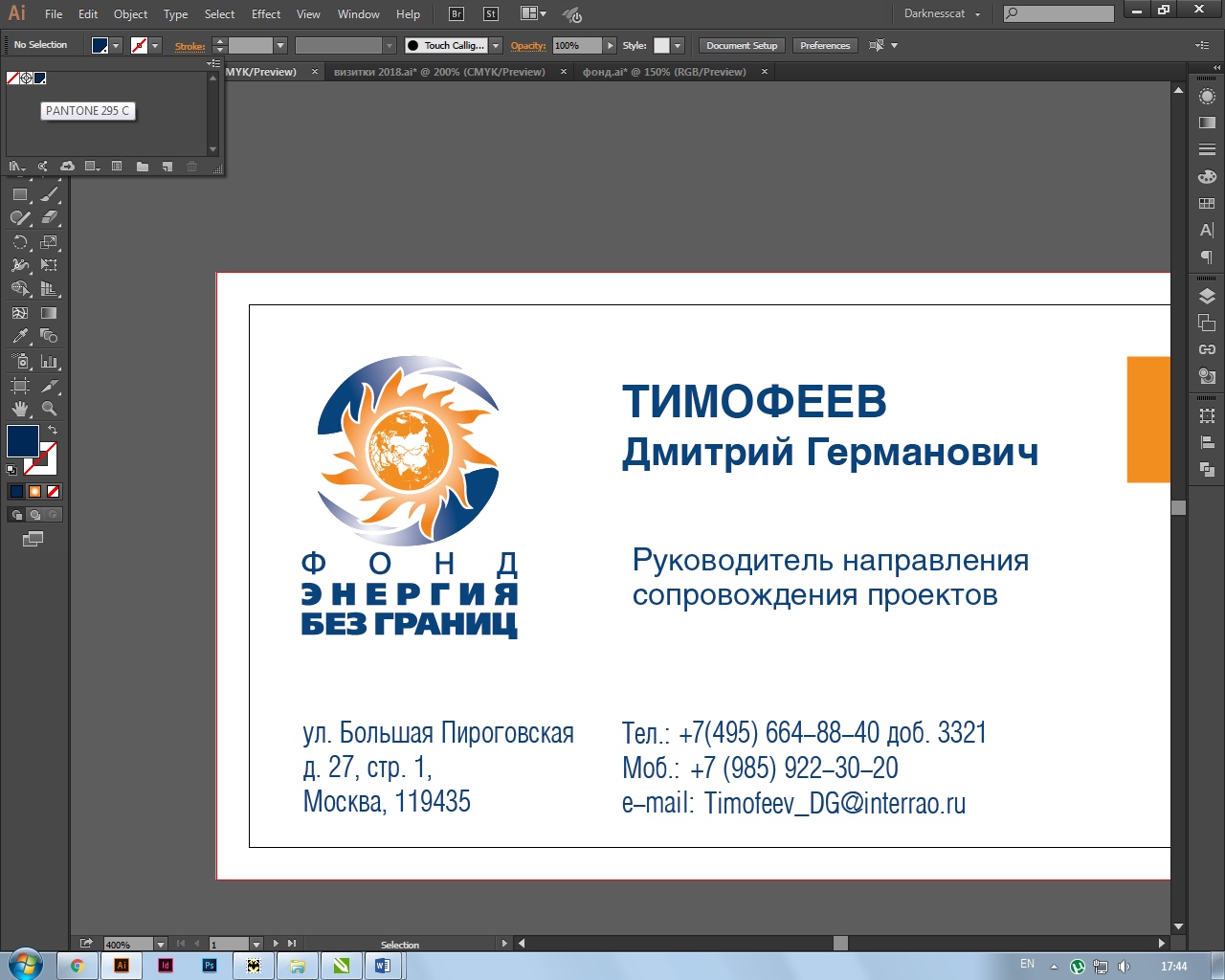This screenshot has width=1225, height=980.
Task: Select the Column Graph tool
Action: (x=50, y=362)
